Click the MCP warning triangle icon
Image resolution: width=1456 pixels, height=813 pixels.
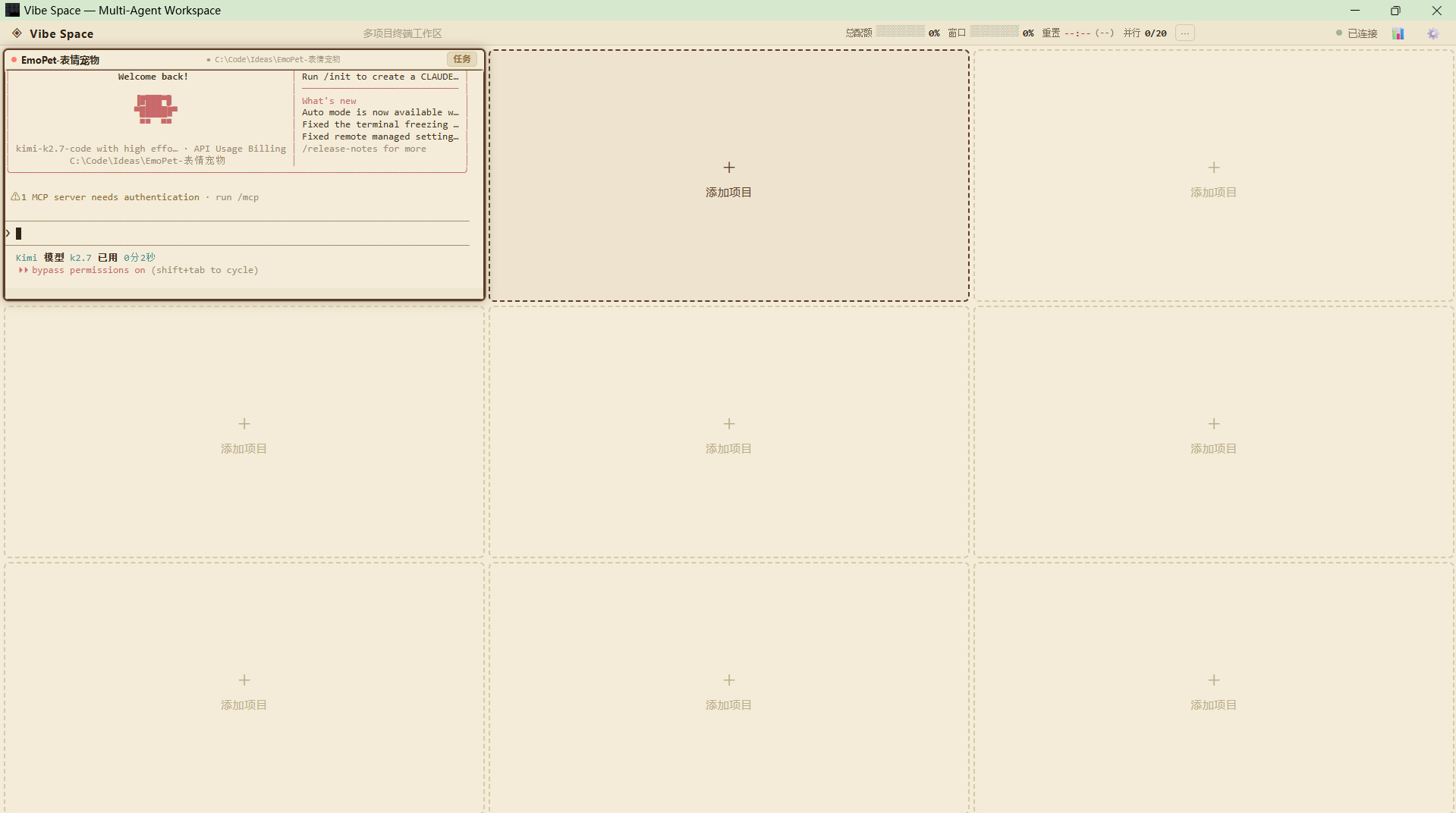pos(15,197)
